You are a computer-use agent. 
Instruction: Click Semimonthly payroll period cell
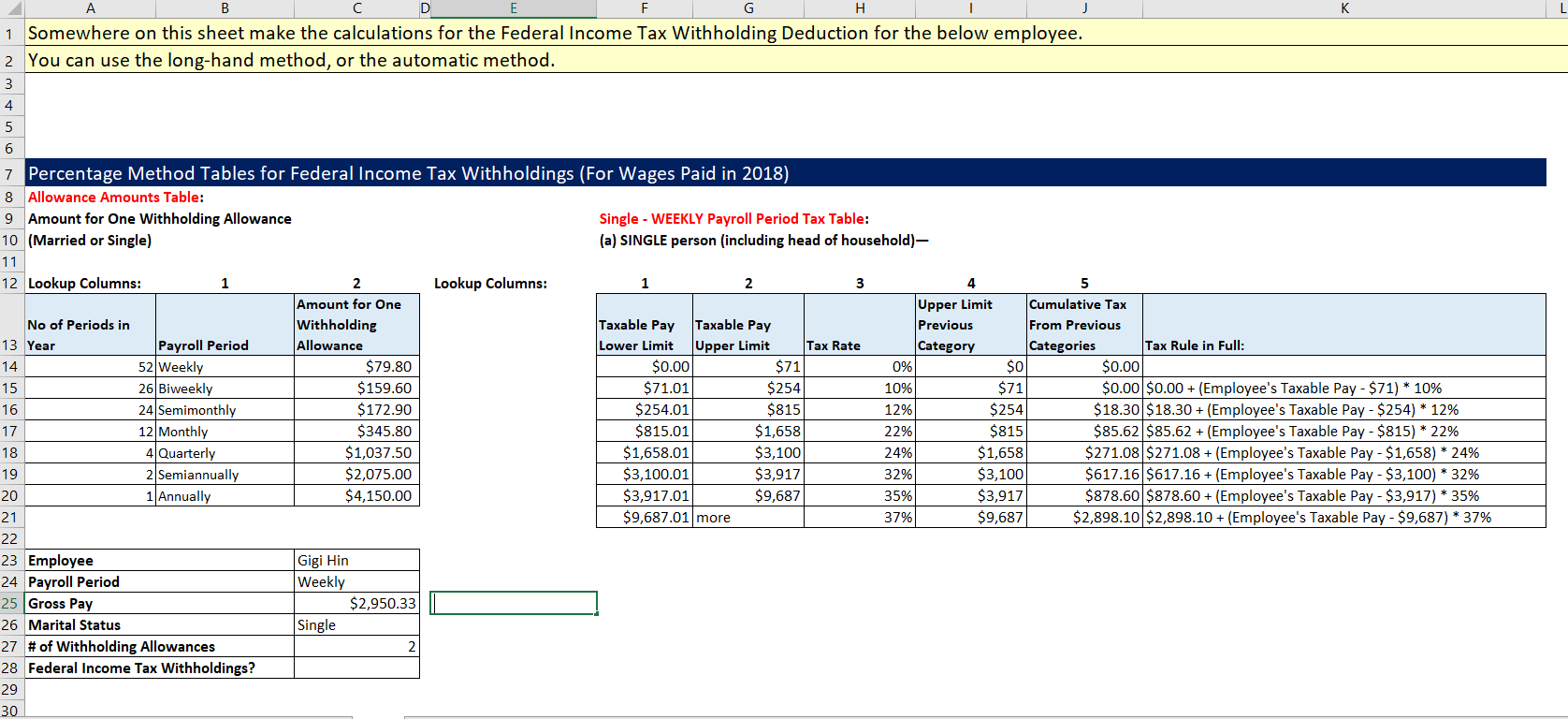225,409
